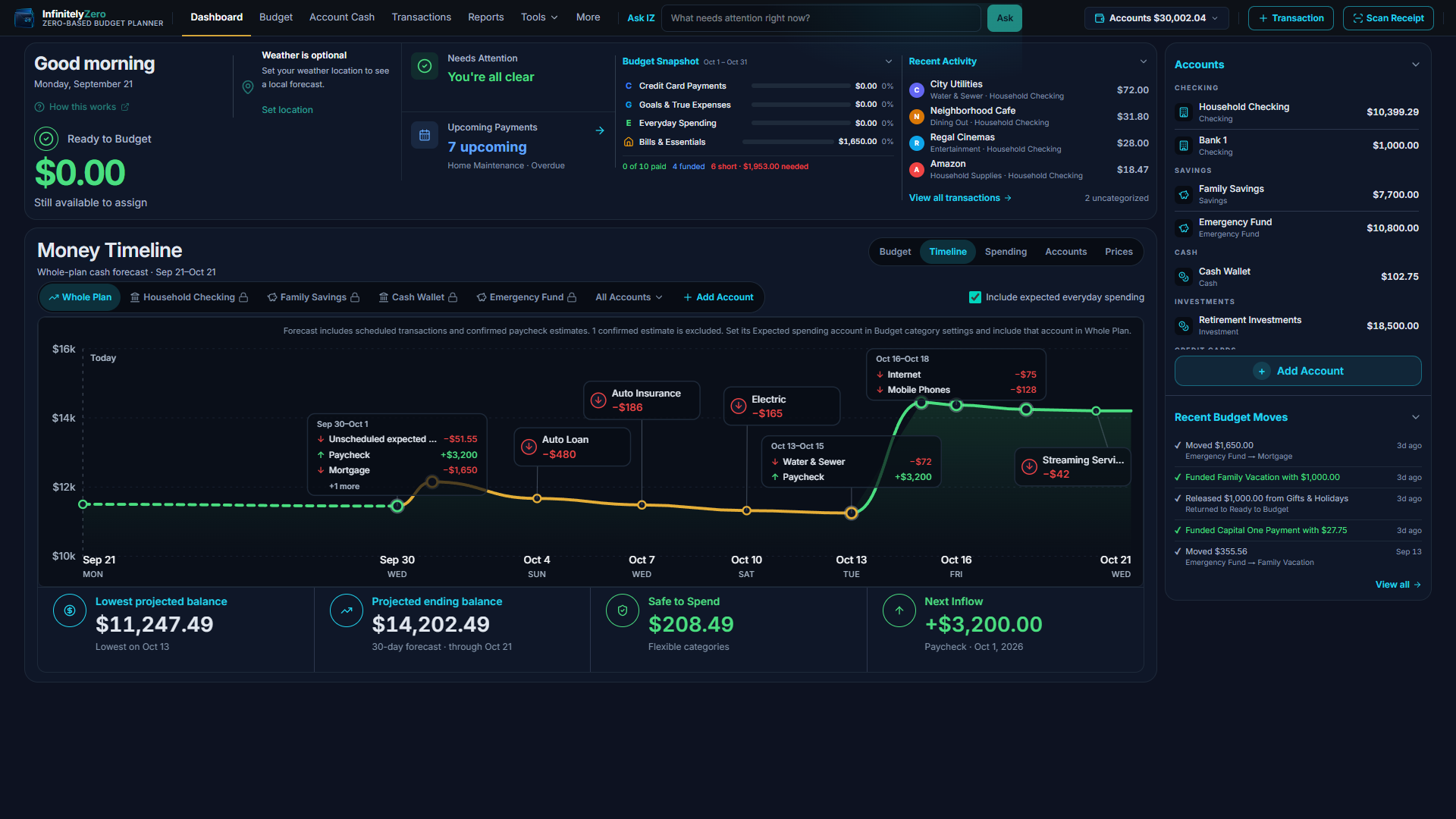Screen dimensions: 1456x819
Task: Toggle the Cash Wallet timeline filter
Action: pos(418,297)
